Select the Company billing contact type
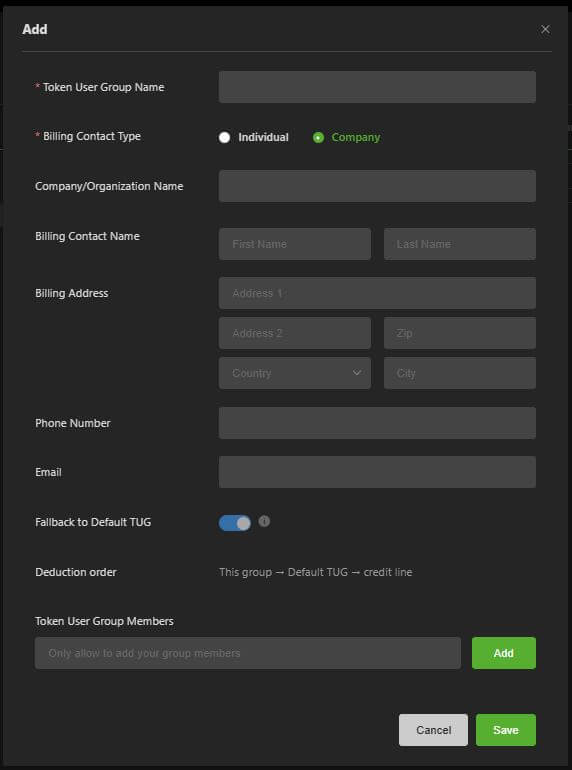The height and width of the screenshot is (770, 572). point(347,138)
